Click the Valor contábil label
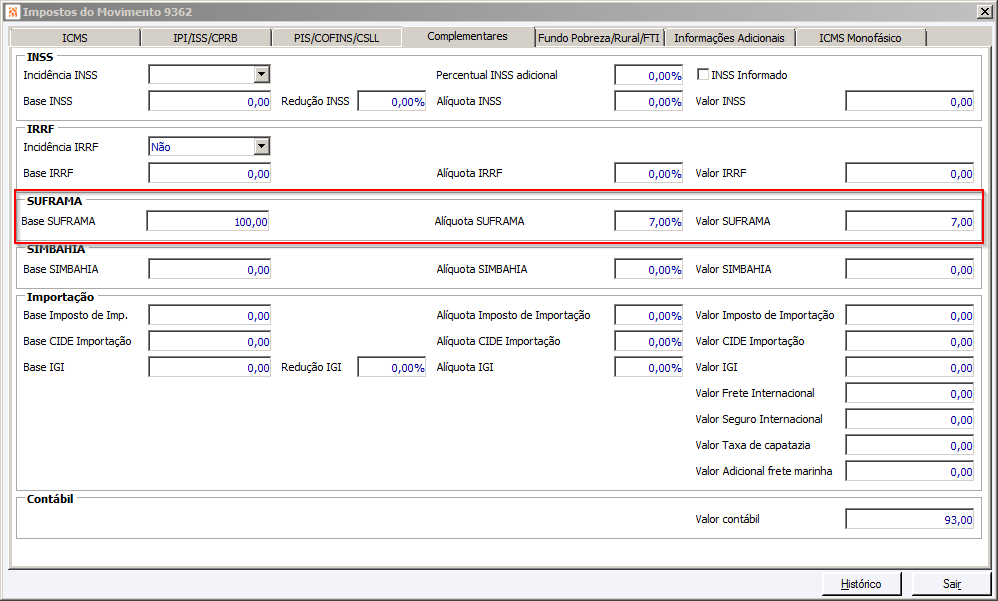Viewport: 998px width, 601px height. click(x=727, y=519)
